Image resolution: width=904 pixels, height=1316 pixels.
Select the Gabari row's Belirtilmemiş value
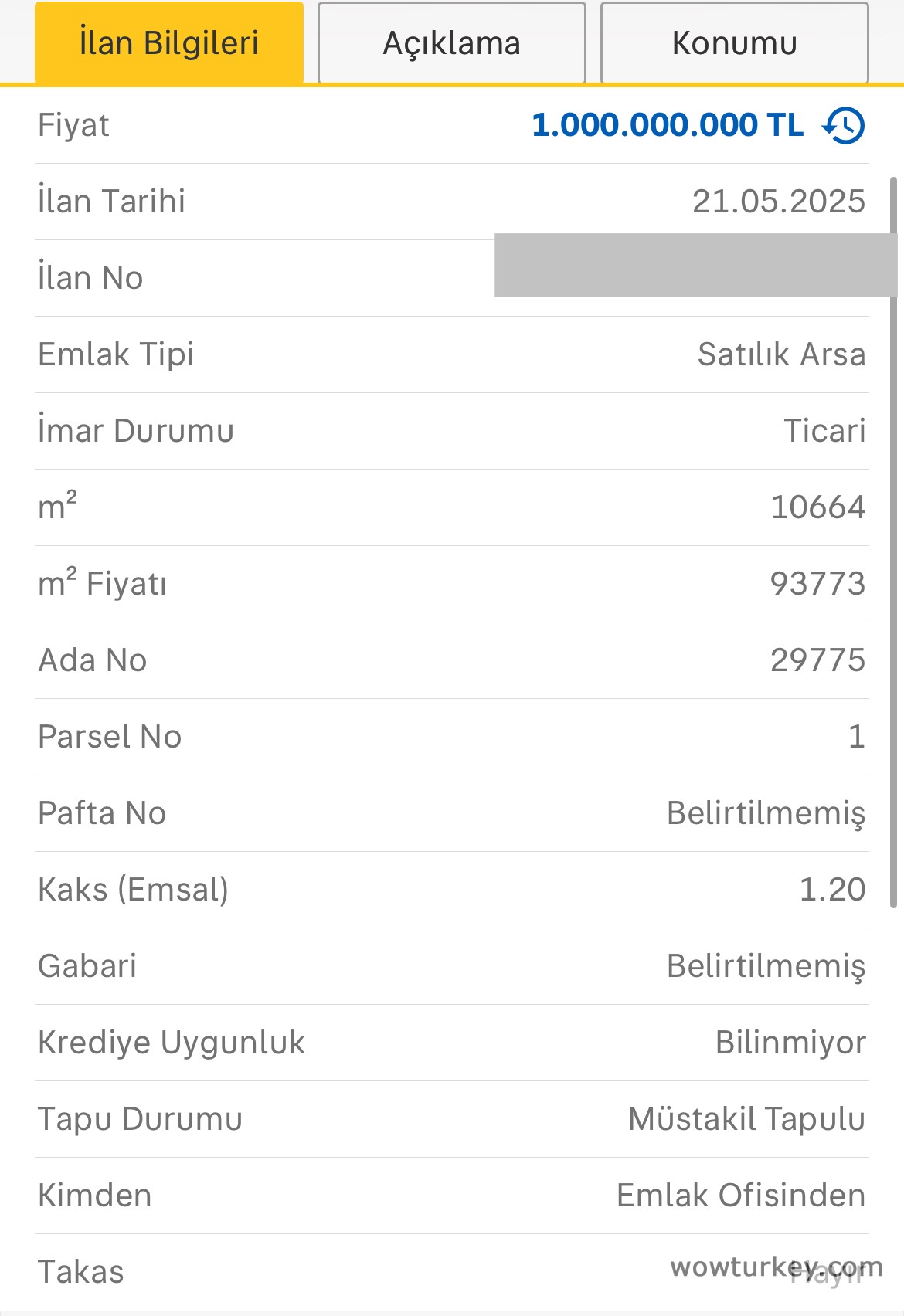coord(766,966)
